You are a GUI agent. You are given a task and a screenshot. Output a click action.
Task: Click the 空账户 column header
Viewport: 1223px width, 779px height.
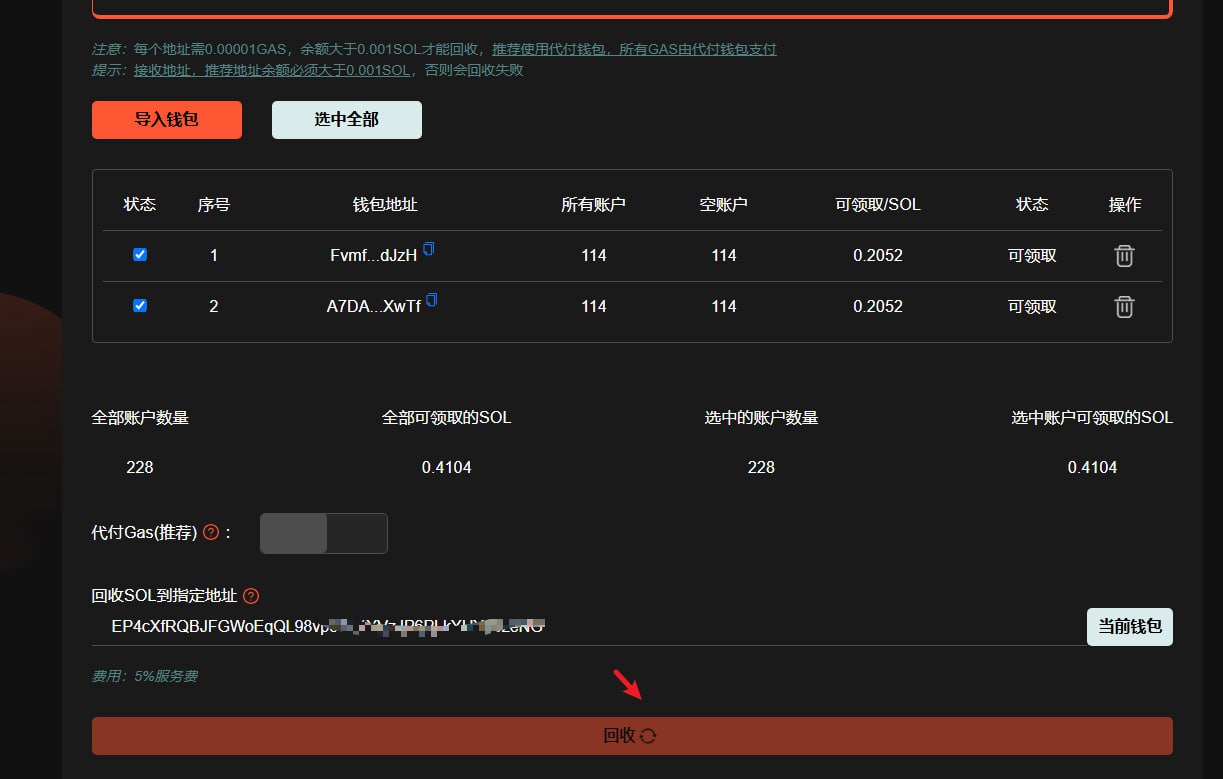point(724,204)
